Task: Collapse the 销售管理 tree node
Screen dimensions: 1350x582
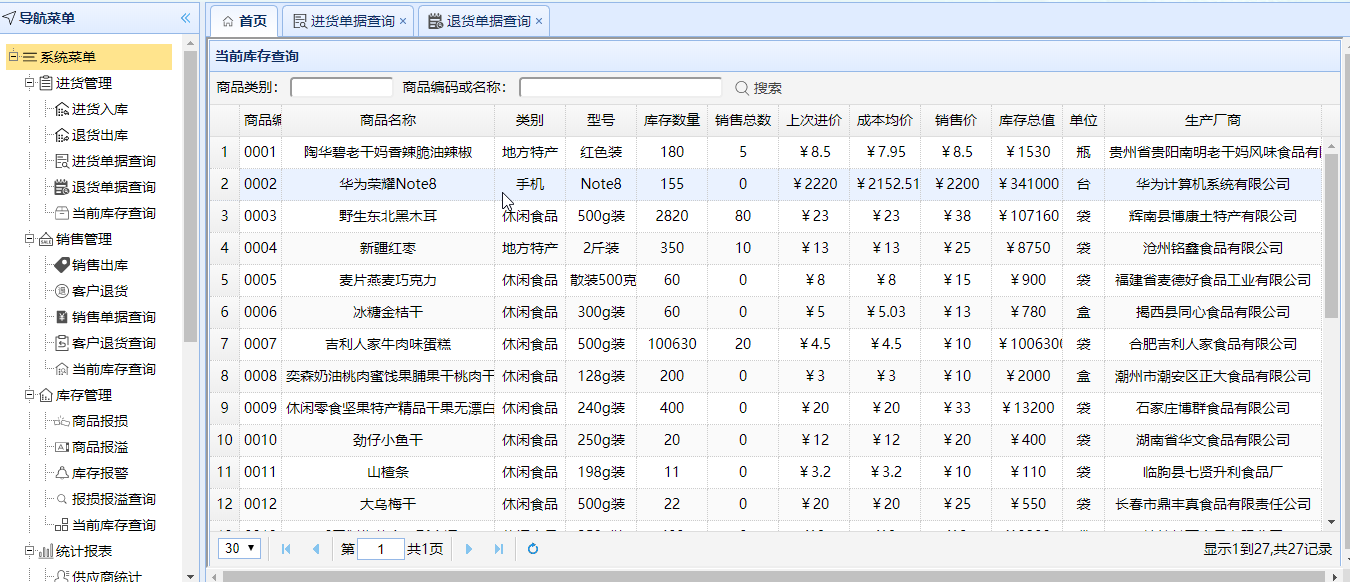Action: click(x=29, y=239)
